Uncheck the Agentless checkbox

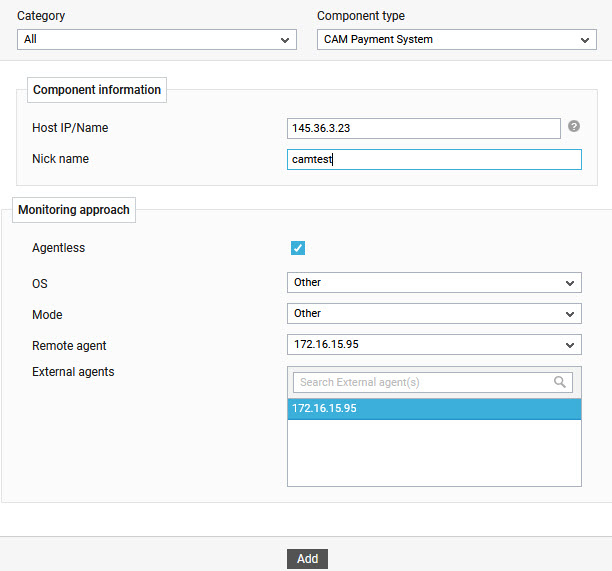pos(298,248)
